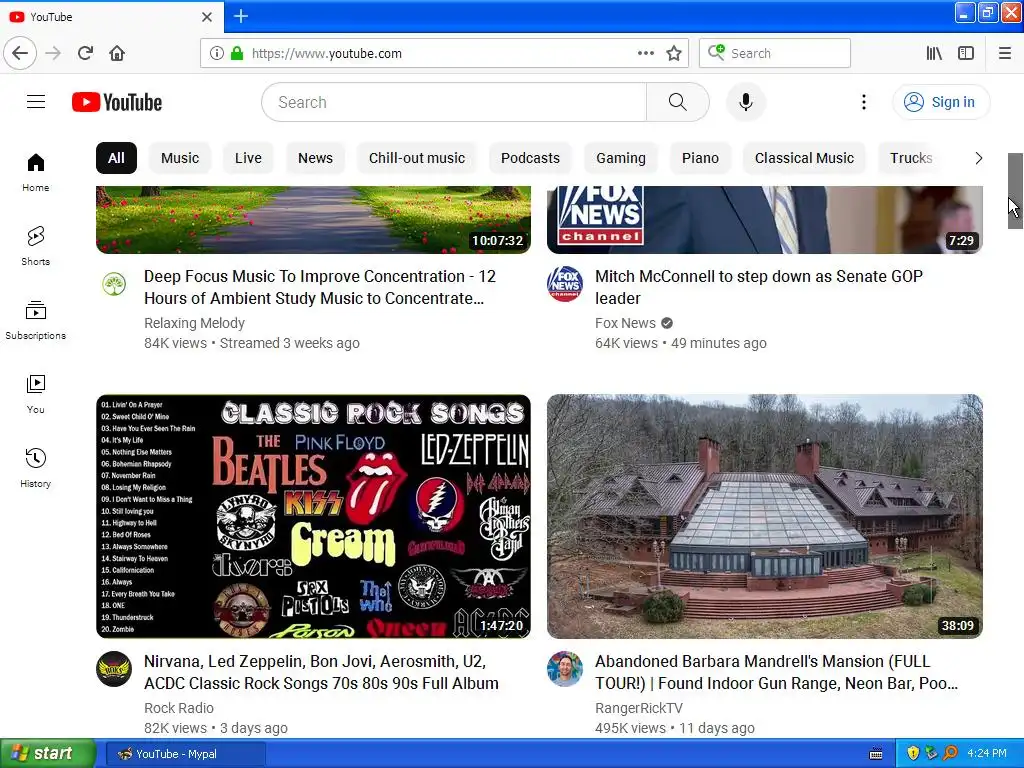Show more filter chips with right chevron
This screenshot has height=768, width=1024.
click(978, 158)
